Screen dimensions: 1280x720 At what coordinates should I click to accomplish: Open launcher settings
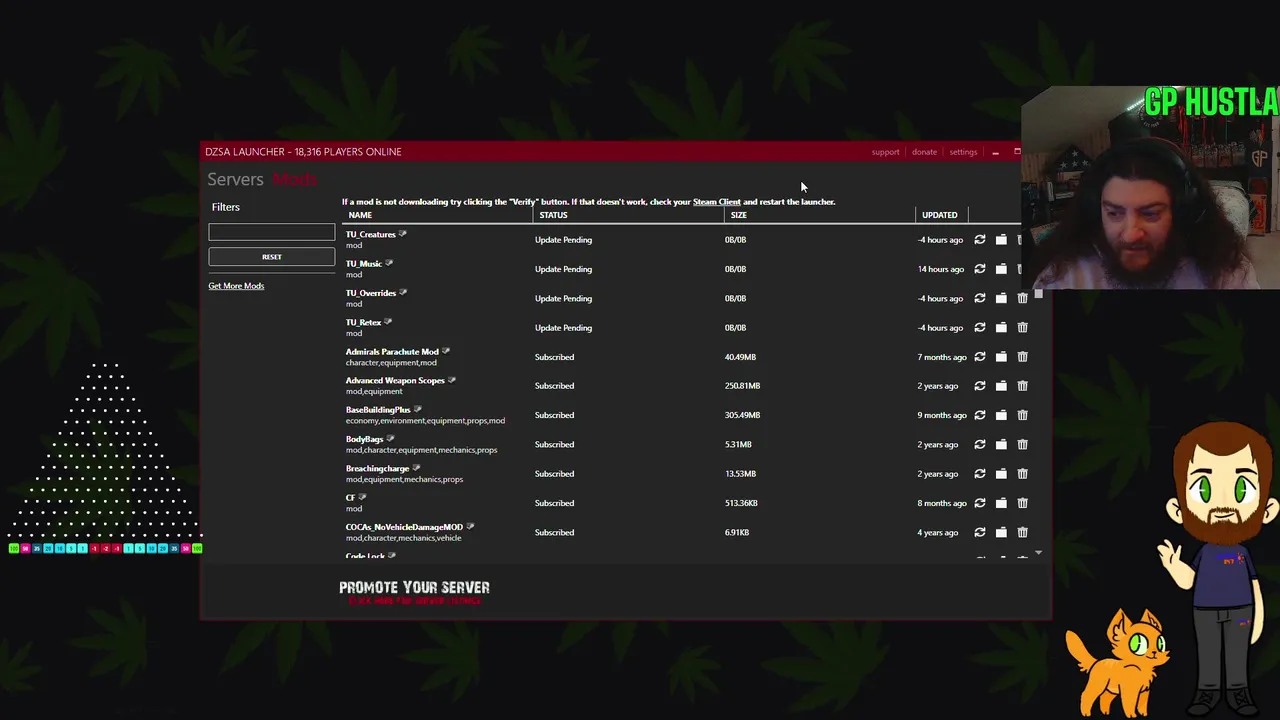point(963,152)
